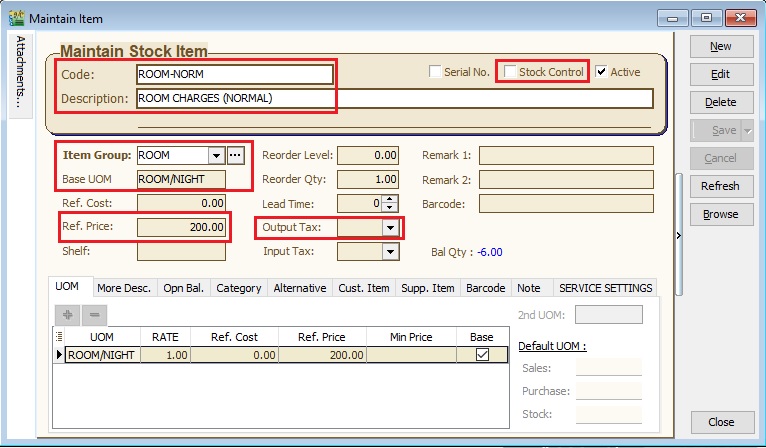This screenshot has height=448, width=766.
Task: Open the SERVICE SETTINGS tab
Action: pos(605,288)
